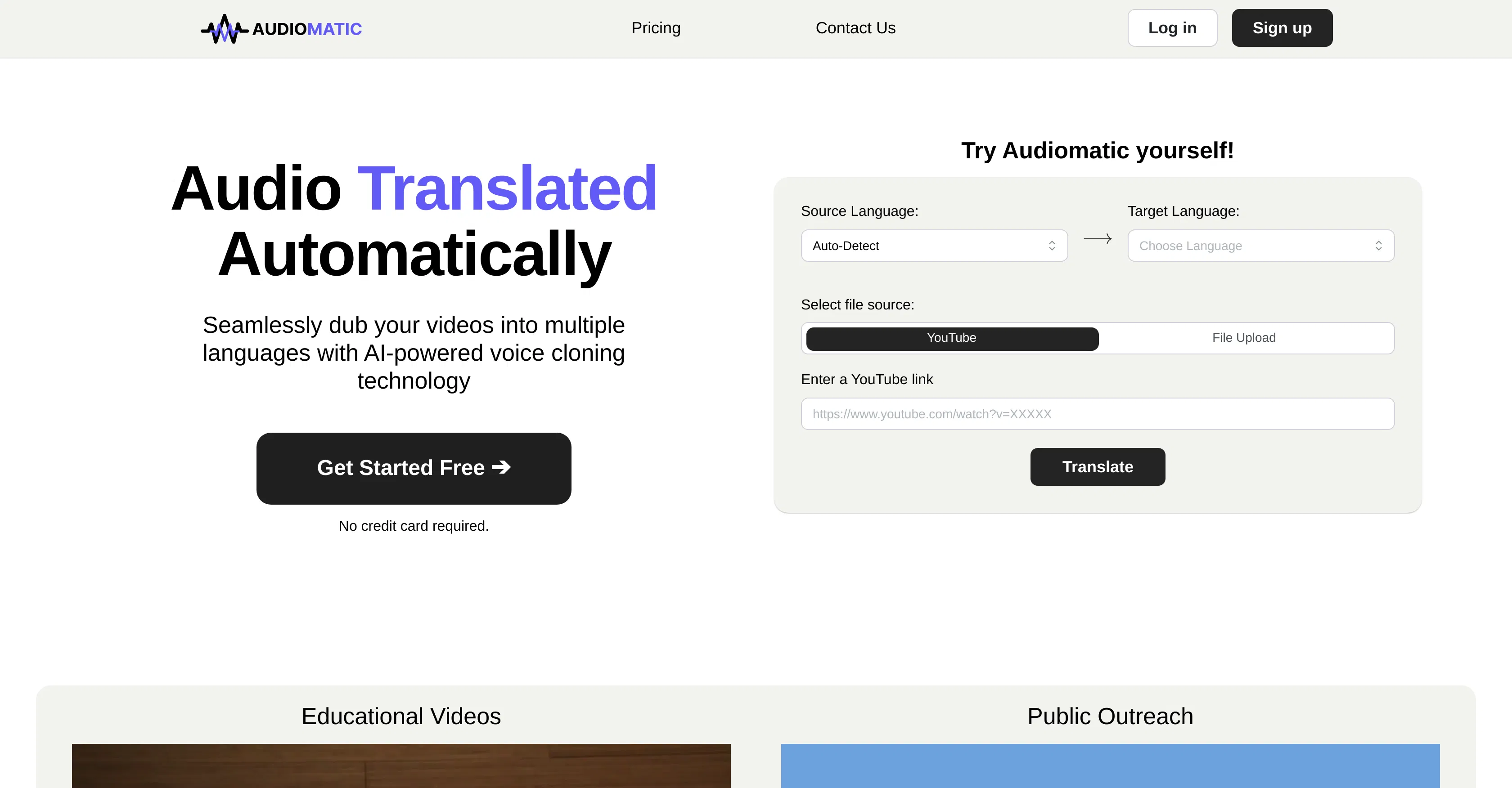Viewport: 1512px width, 788px height.
Task: Expand the Auto-Detect language list
Action: (x=934, y=245)
